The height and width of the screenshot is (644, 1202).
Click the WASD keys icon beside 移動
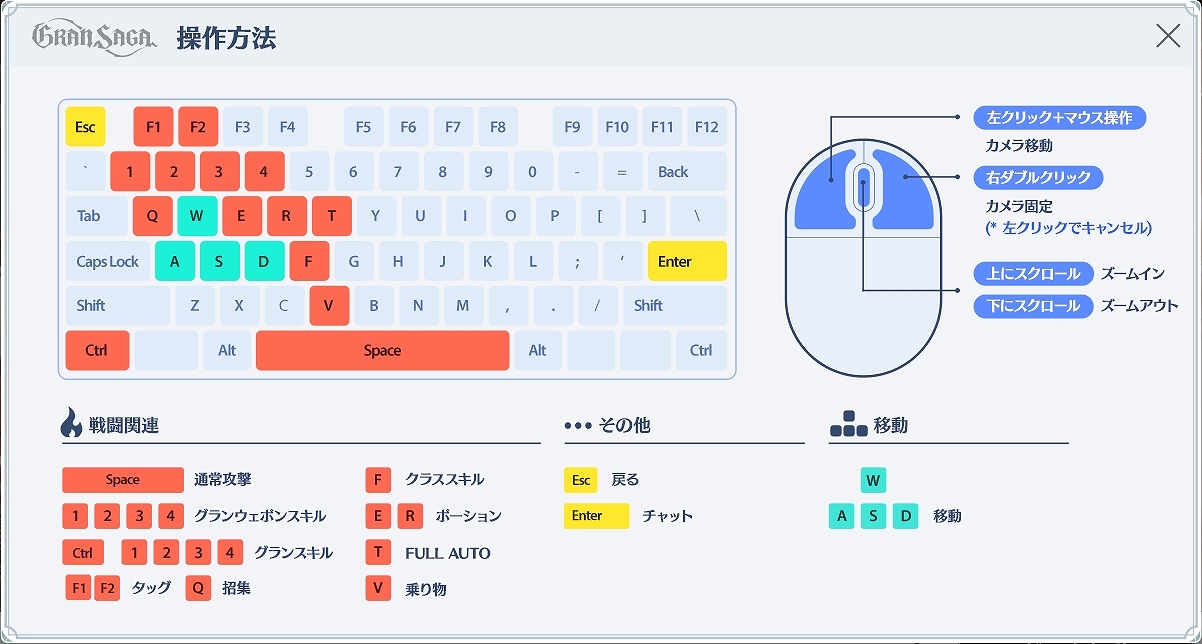(848, 424)
